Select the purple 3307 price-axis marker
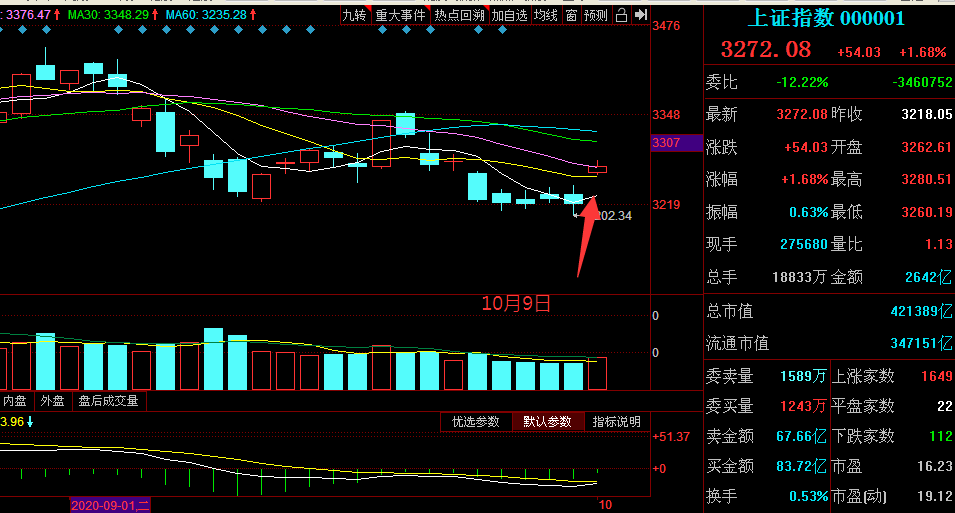Screen dimensions: 955x513 pos(676,143)
